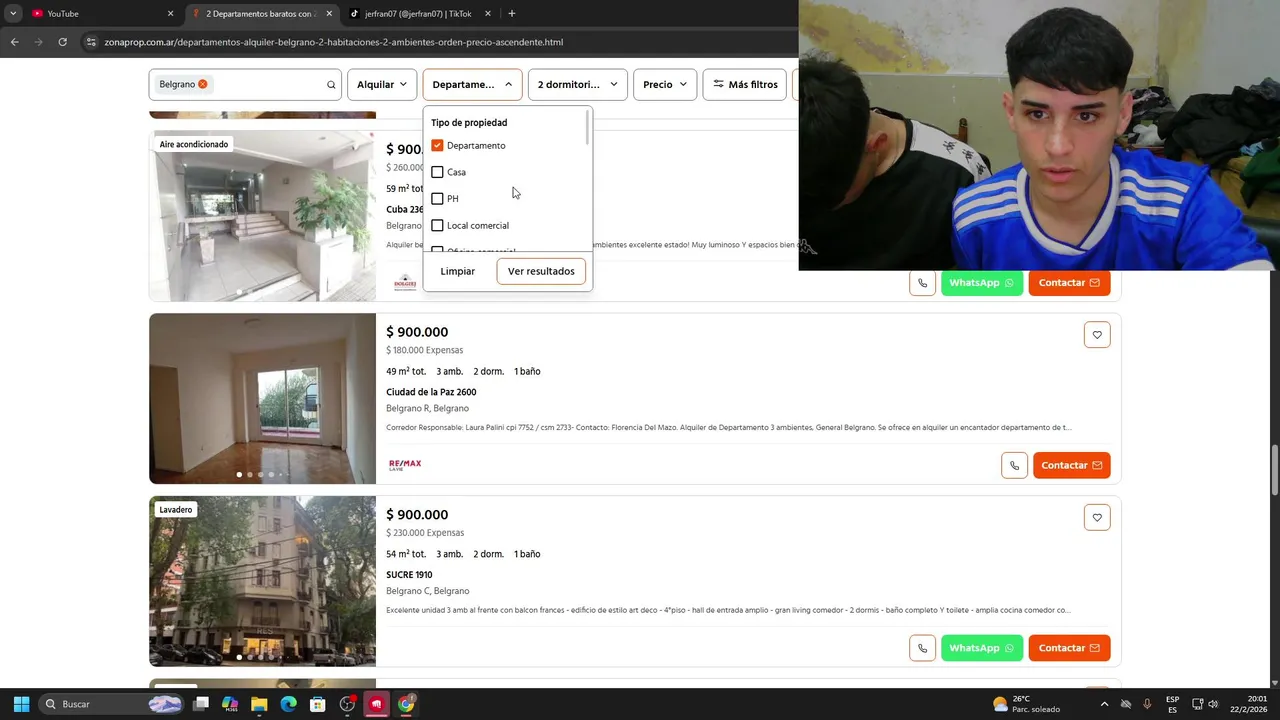Click Contactar on SUCRE 1910 listing

[x=1069, y=648]
